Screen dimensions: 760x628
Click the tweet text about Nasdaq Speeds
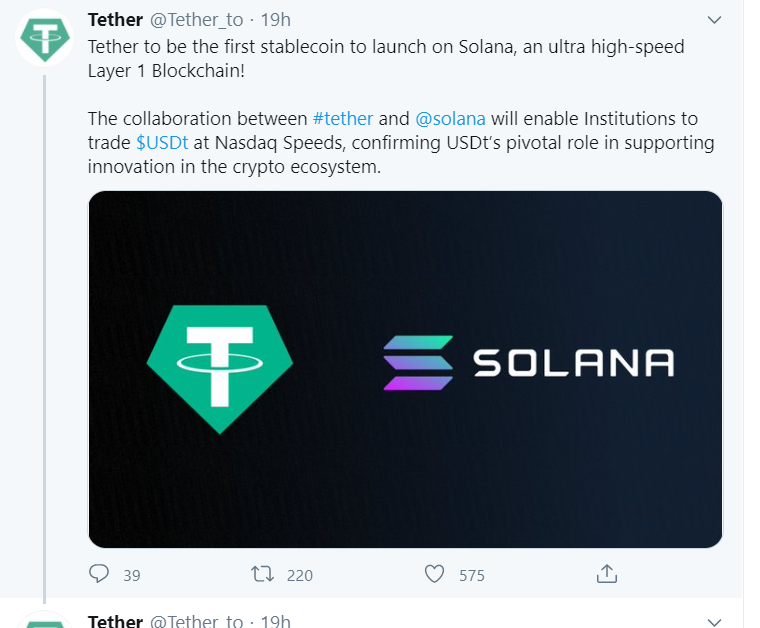pyautogui.click(x=400, y=143)
